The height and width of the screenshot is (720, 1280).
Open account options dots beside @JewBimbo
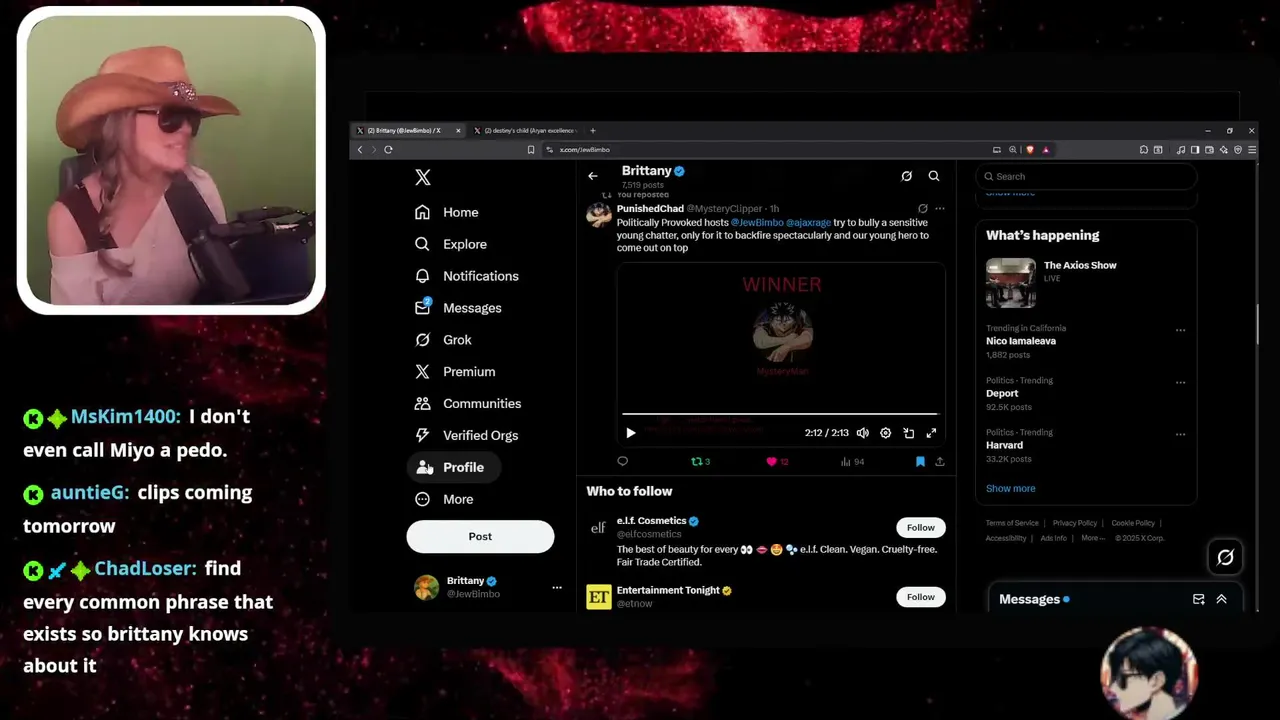pos(557,587)
